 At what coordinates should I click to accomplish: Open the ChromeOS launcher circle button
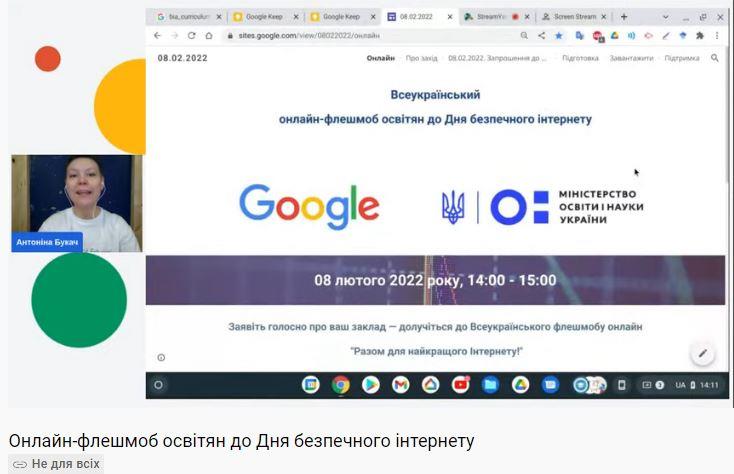pyautogui.click(x=158, y=385)
